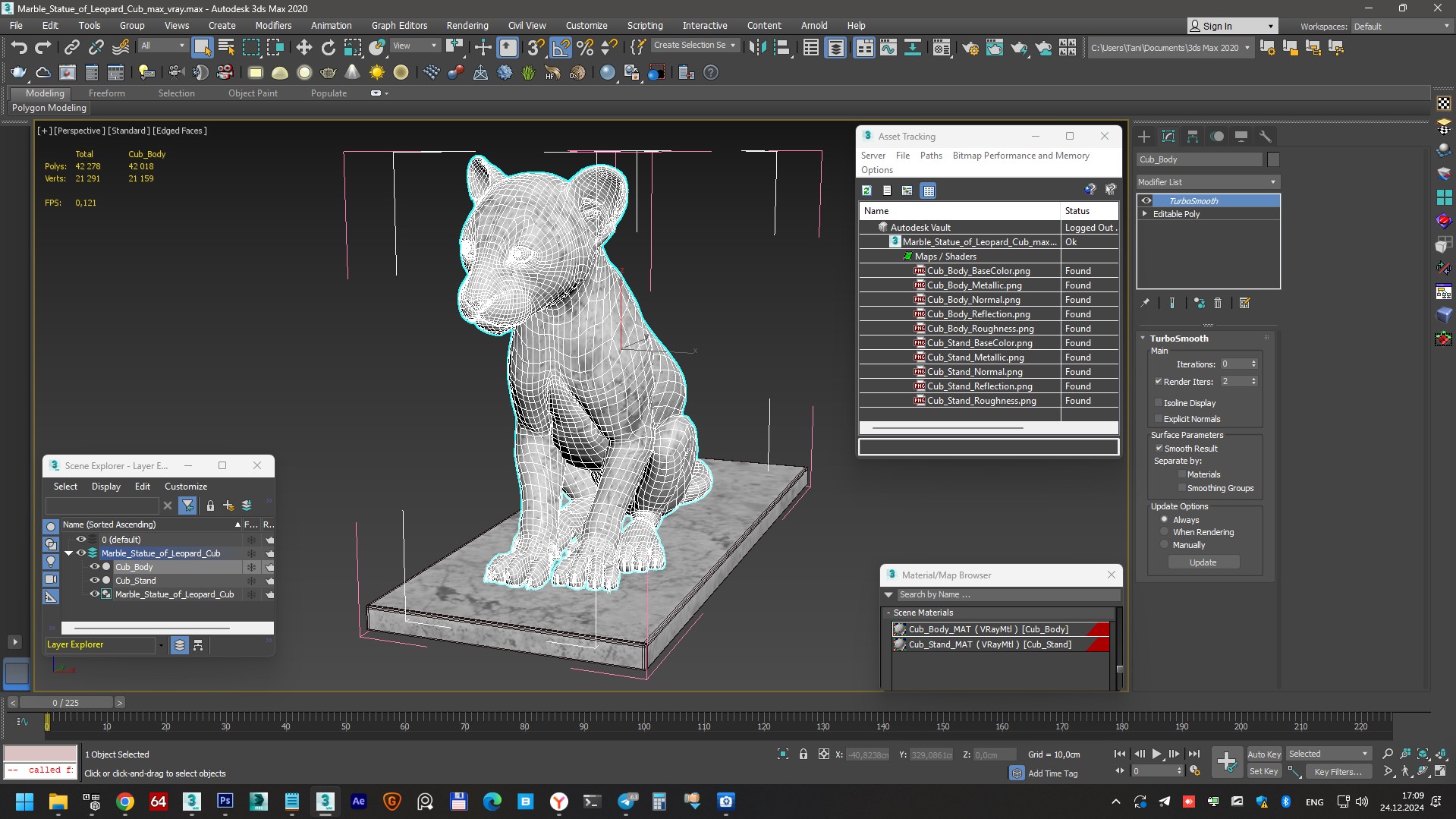Open the Utilities wrench panel
Image resolution: width=1456 pixels, height=819 pixels.
point(1265,137)
